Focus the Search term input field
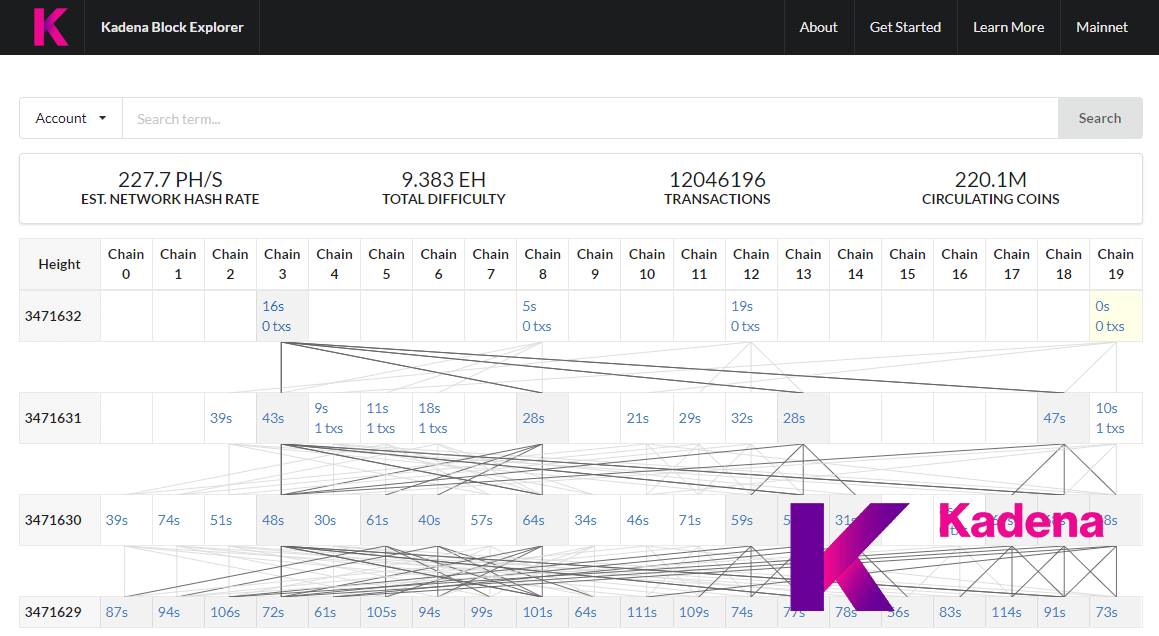The width and height of the screenshot is (1159, 636). click(x=590, y=118)
